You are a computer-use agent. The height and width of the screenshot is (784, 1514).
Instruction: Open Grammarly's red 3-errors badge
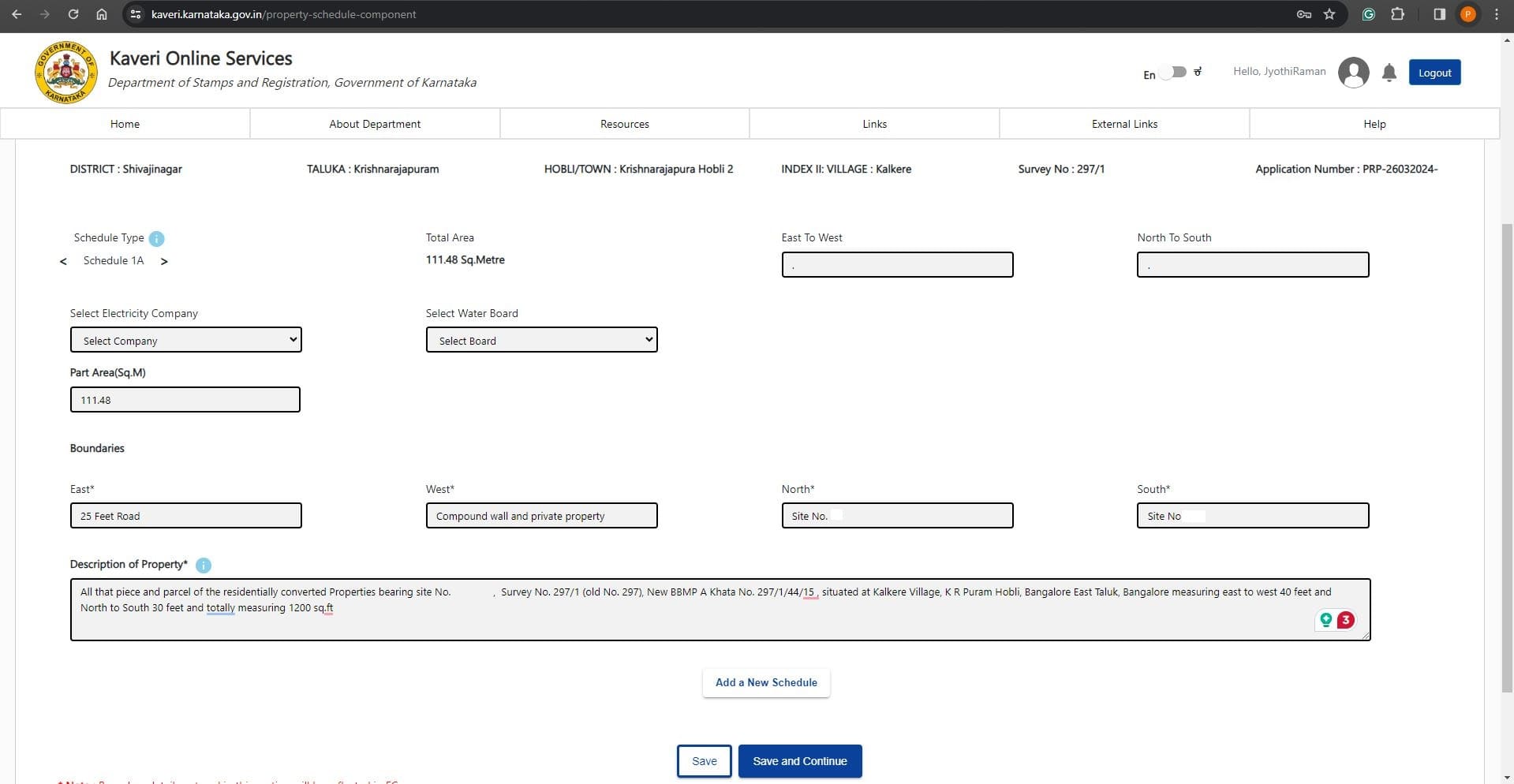(x=1346, y=620)
